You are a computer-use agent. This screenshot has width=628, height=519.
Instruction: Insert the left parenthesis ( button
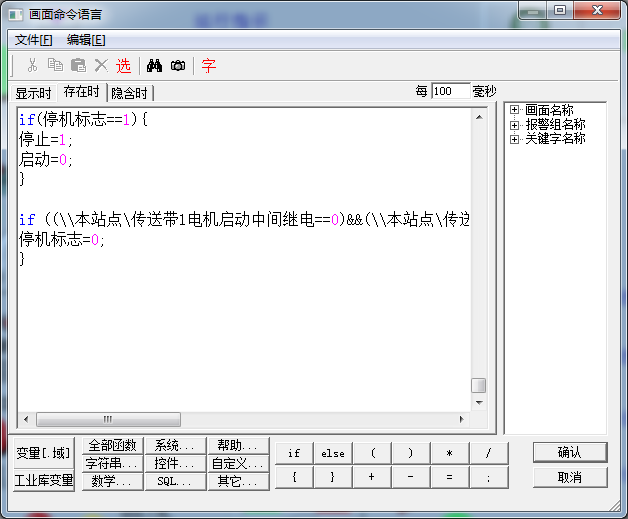click(372, 453)
